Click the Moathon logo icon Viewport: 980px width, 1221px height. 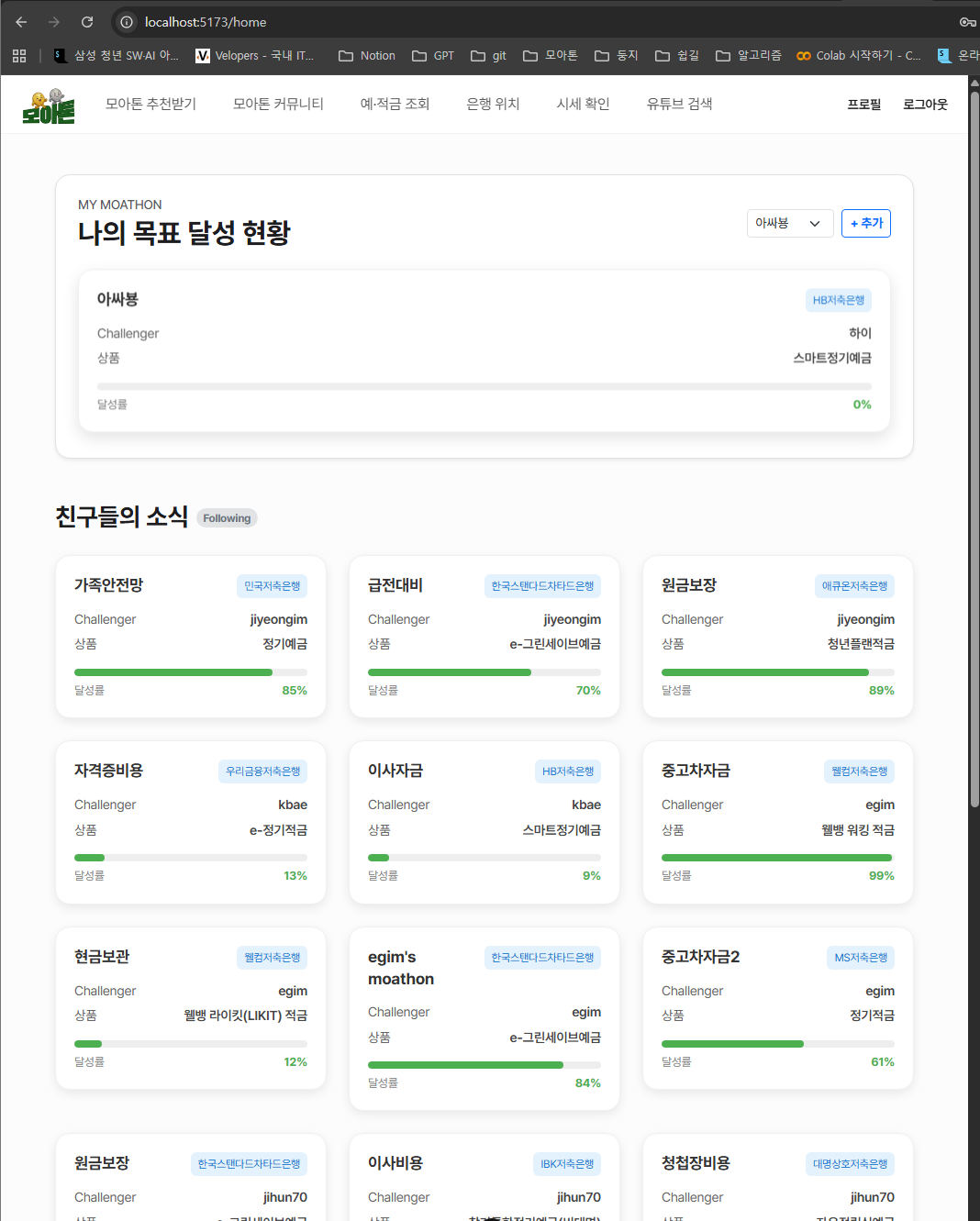pyautogui.click(x=49, y=106)
